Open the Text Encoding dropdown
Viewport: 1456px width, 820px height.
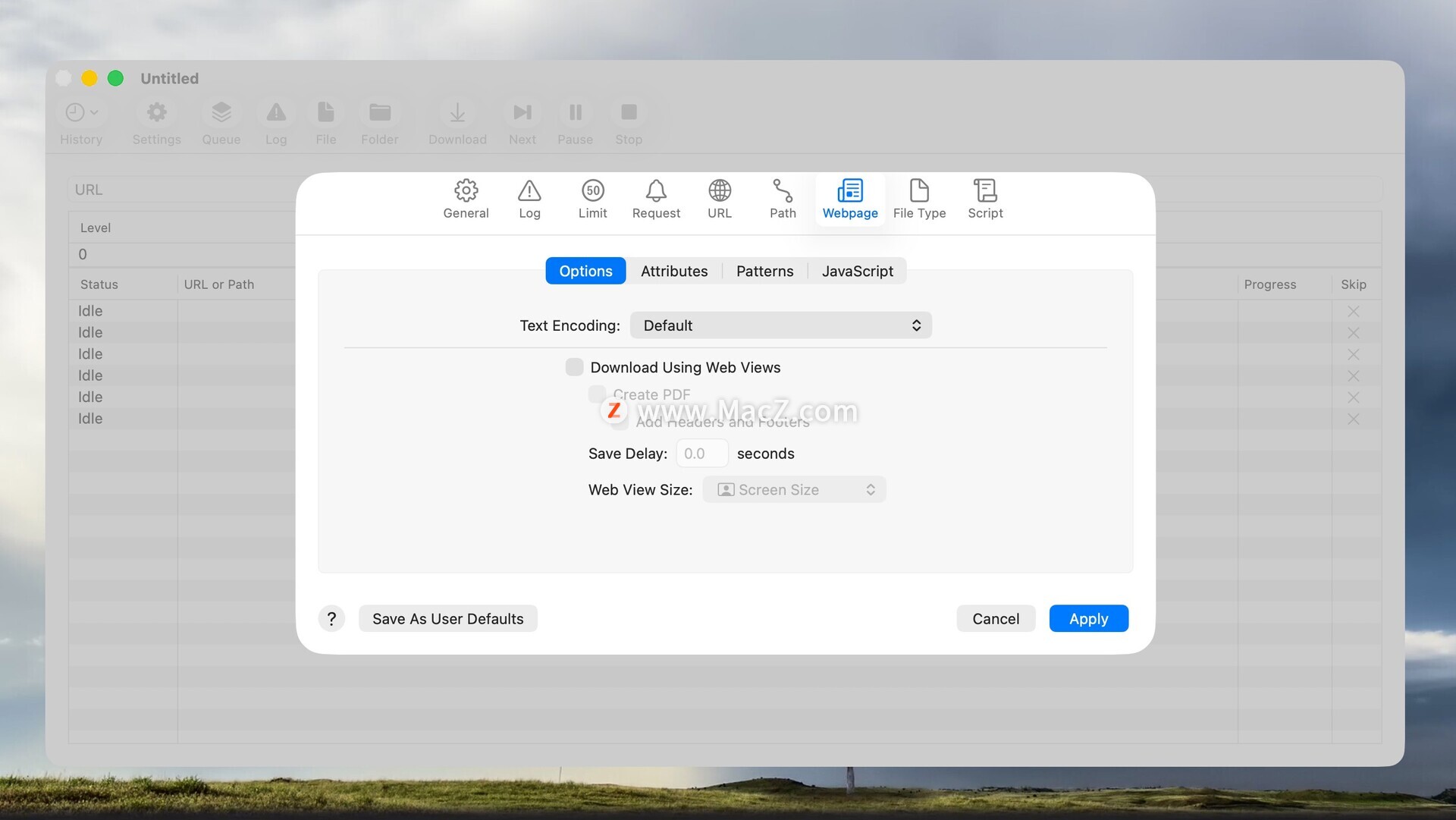tap(780, 325)
